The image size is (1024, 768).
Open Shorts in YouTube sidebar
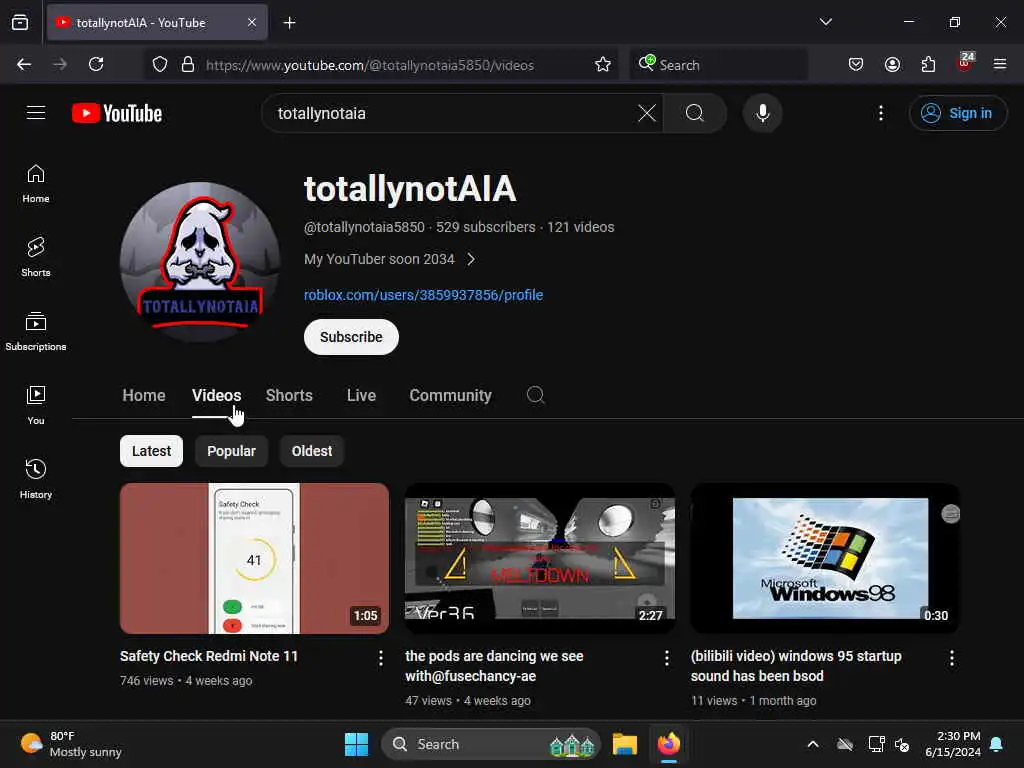coord(36,257)
